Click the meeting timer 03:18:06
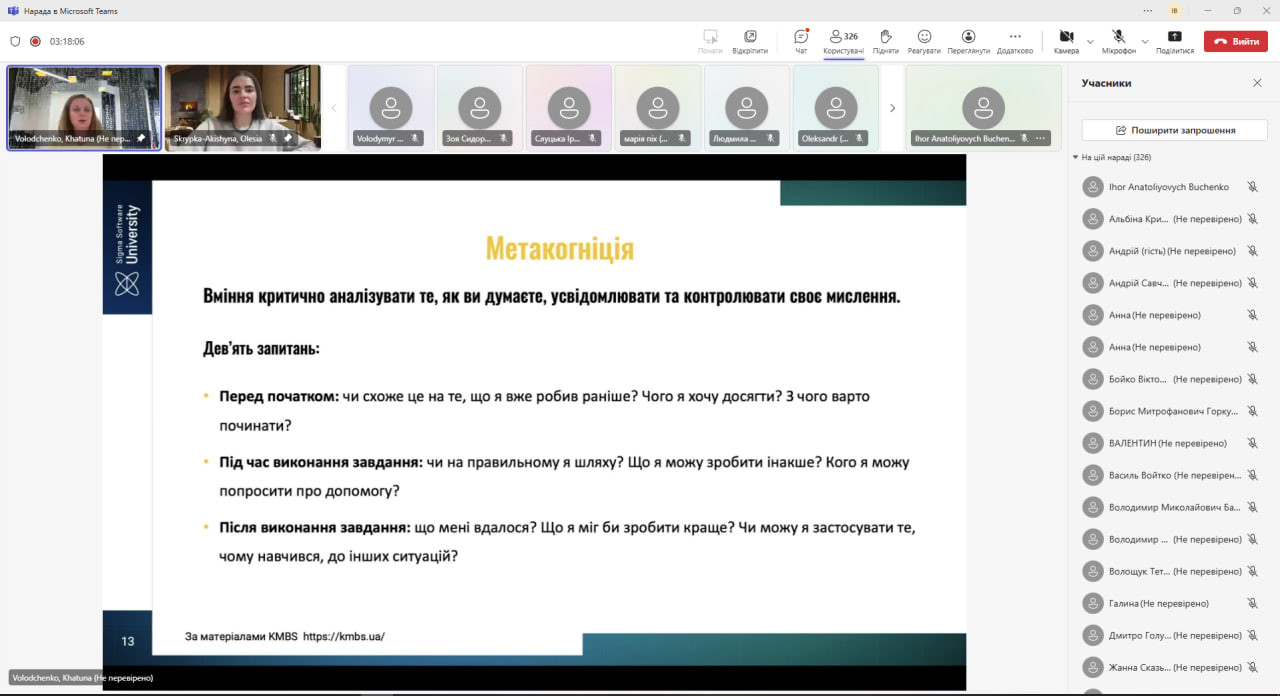Screen dimensions: 1280x696 [67, 42]
